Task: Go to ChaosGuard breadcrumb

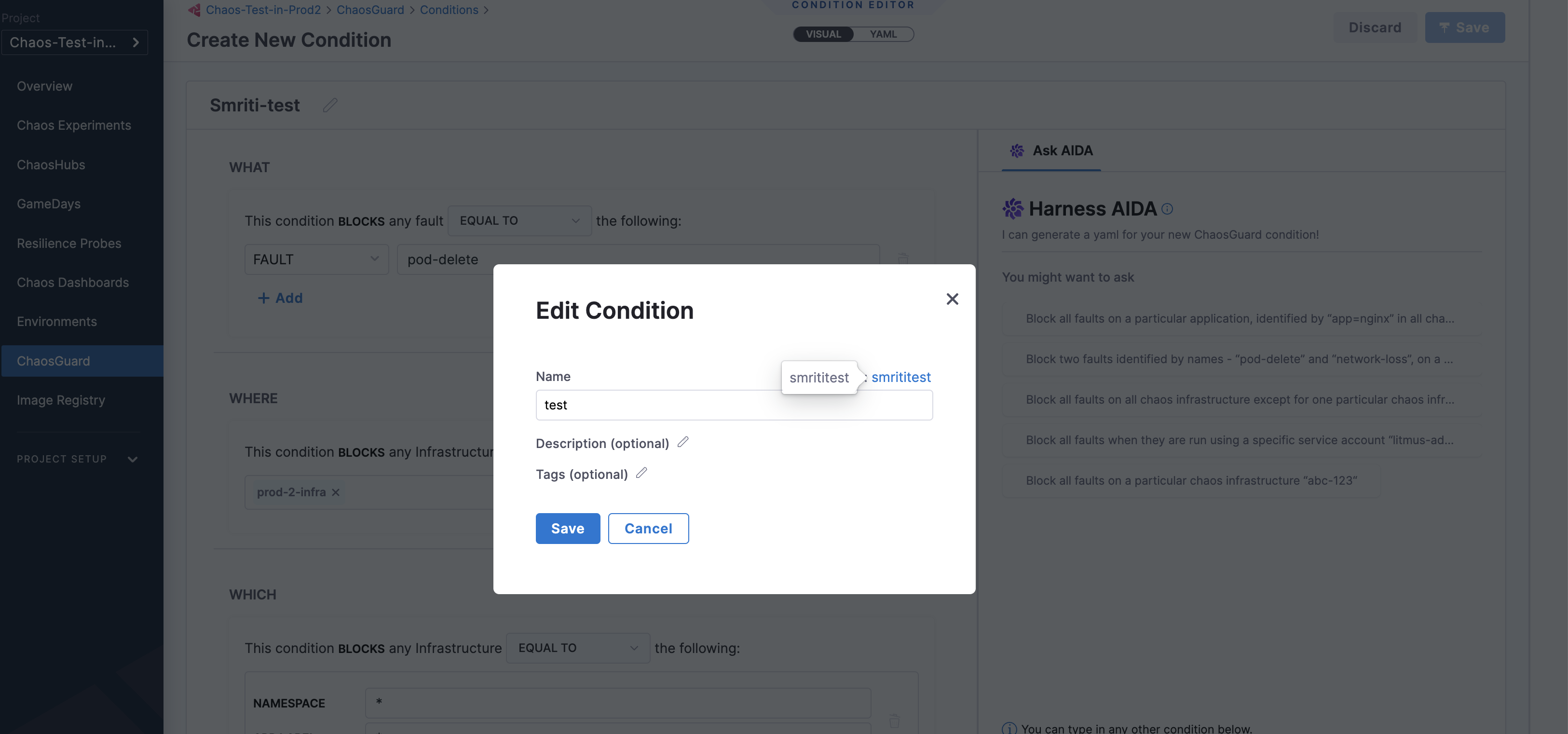Action: coord(370,10)
